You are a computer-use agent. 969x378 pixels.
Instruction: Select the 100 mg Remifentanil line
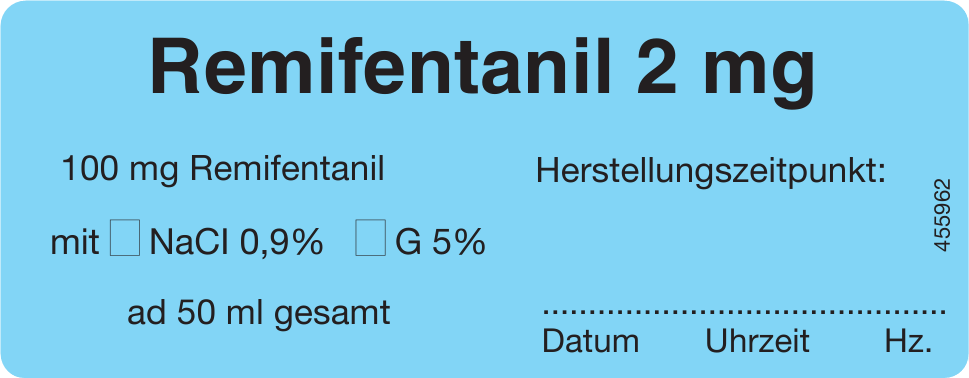tap(223, 169)
